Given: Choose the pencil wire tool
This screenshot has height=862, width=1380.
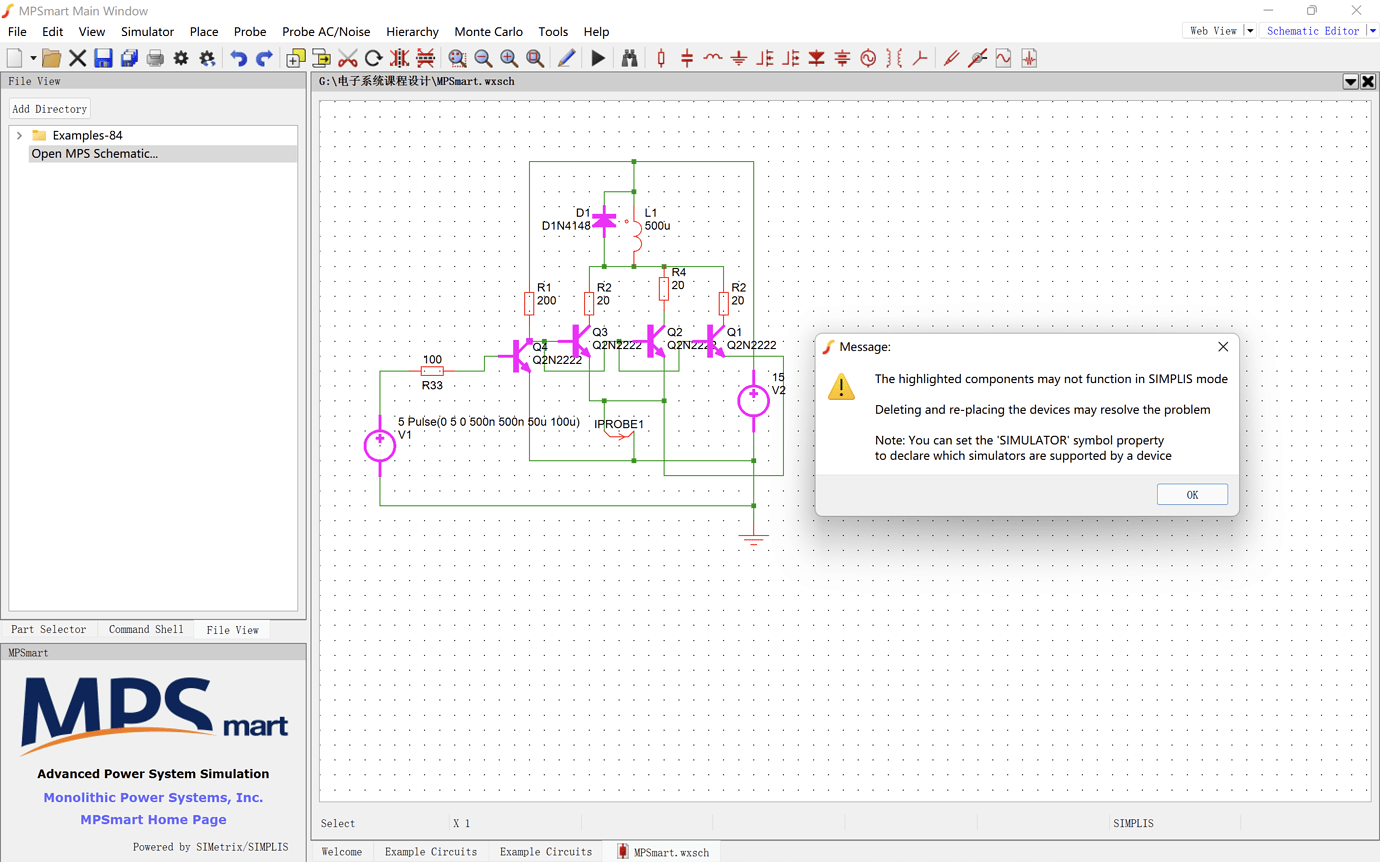Looking at the screenshot, I should click(566, 58).
